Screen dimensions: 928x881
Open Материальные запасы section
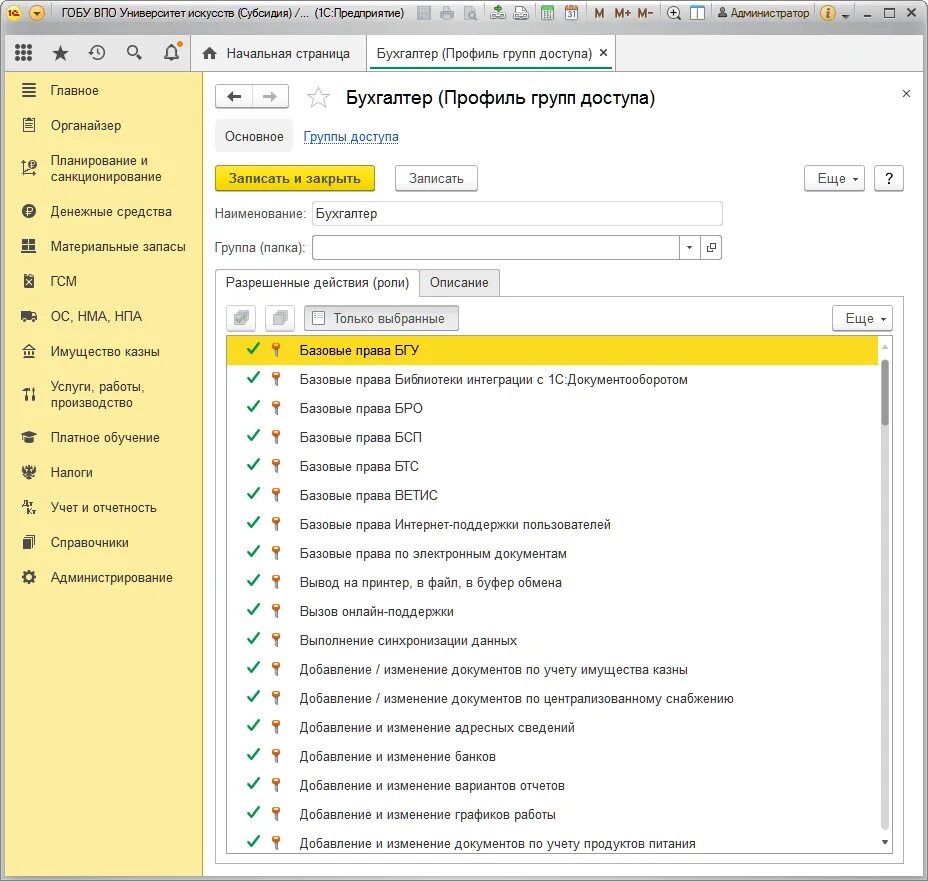click(x=118, y=246)
